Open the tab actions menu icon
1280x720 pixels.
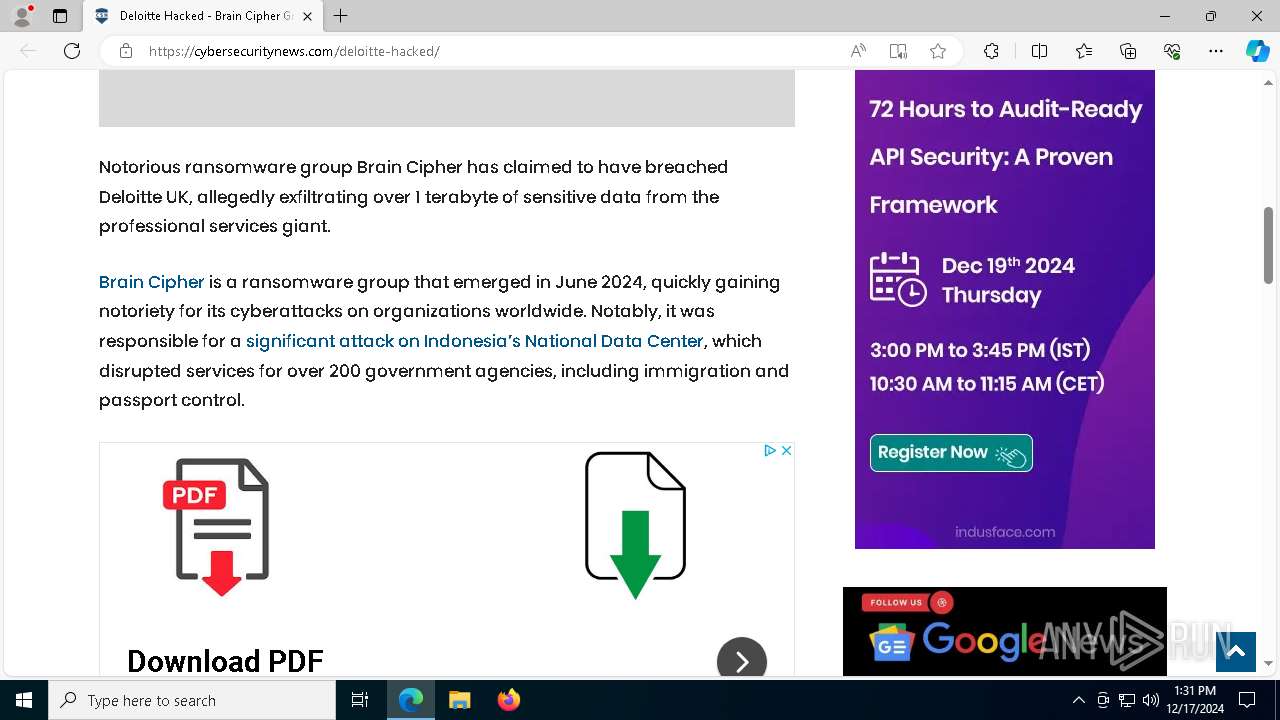(60, 16)
